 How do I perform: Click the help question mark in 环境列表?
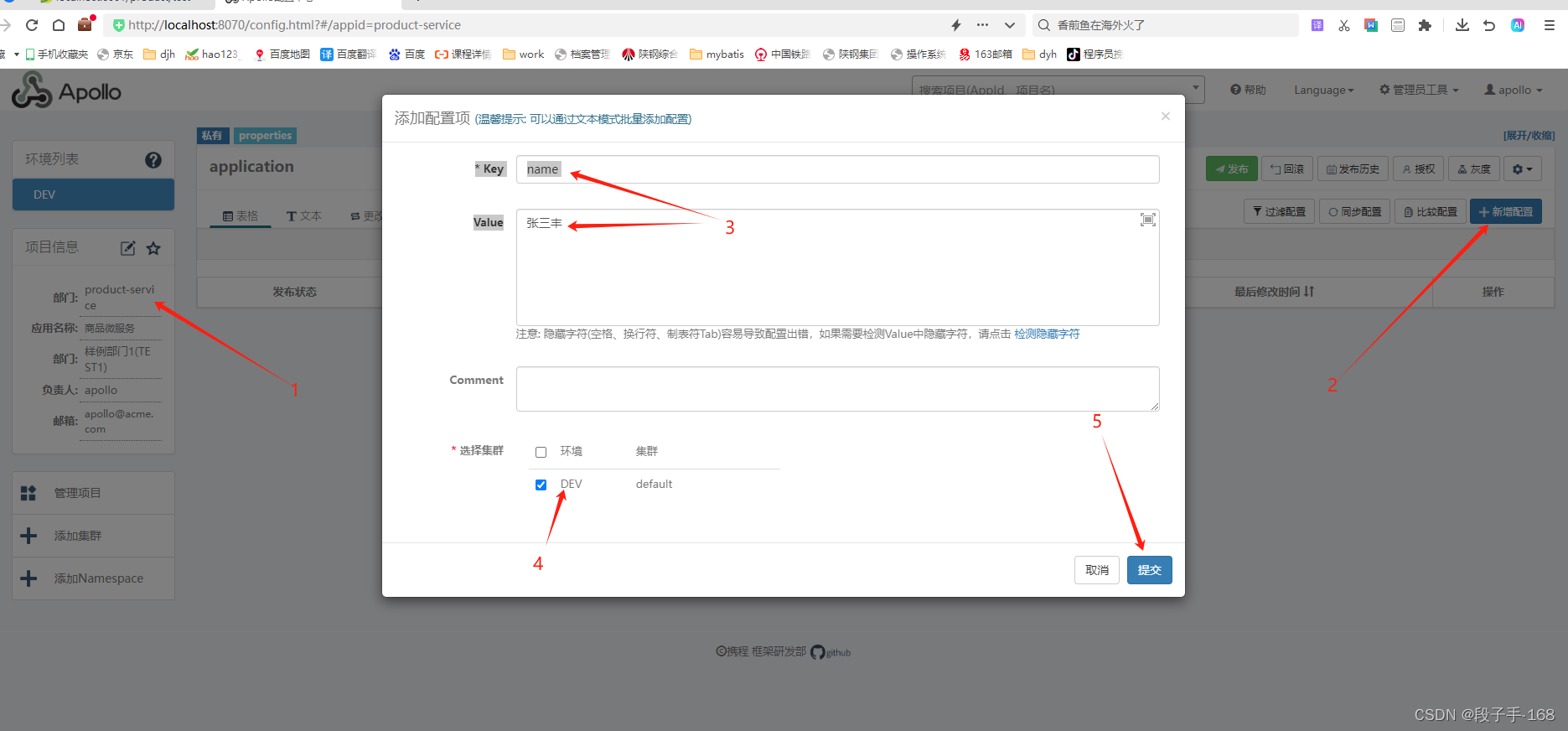(x=153, y=160)
